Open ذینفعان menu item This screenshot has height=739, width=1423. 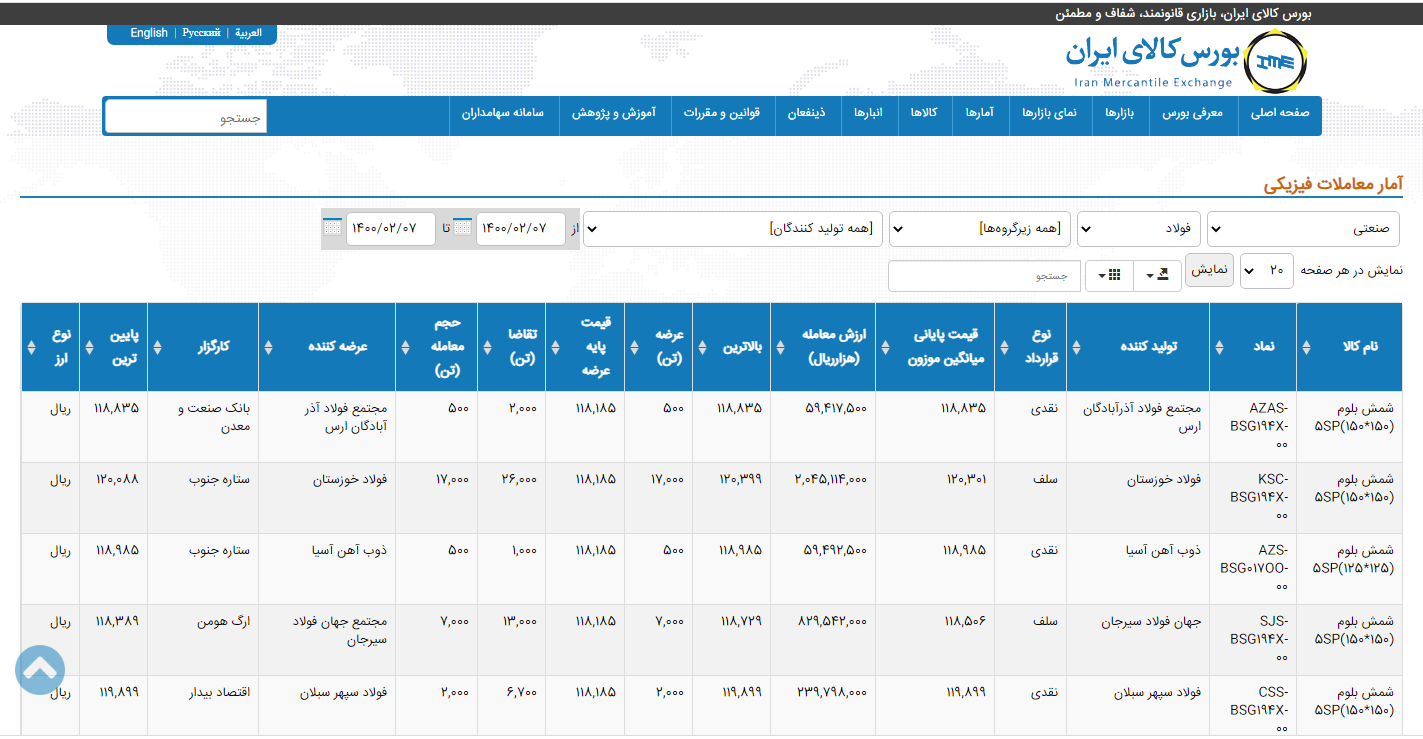coord(806,114)
